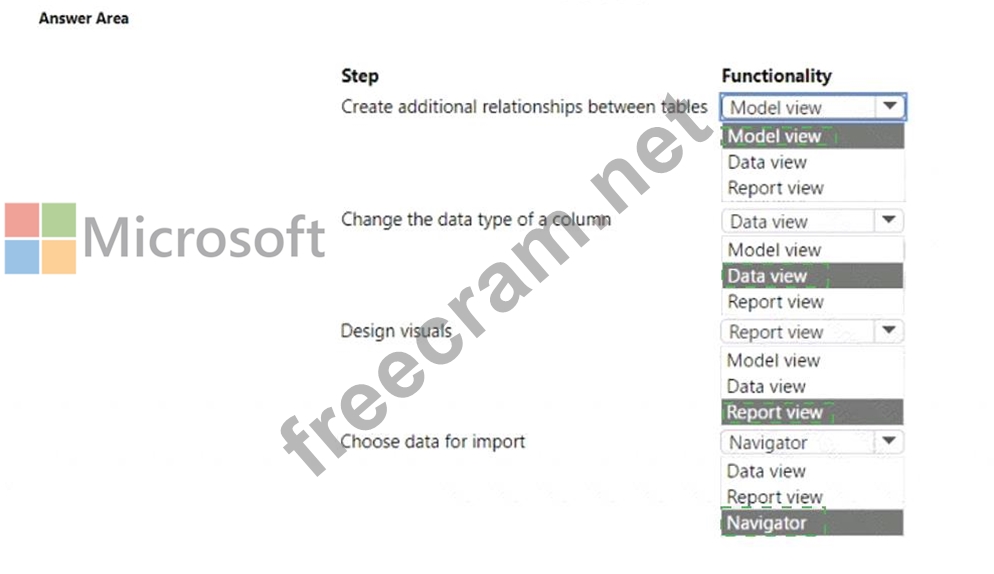The image size is (994, 574).
Task: Pick Report view option under relationships dropdown
Action: pos(775,188)
